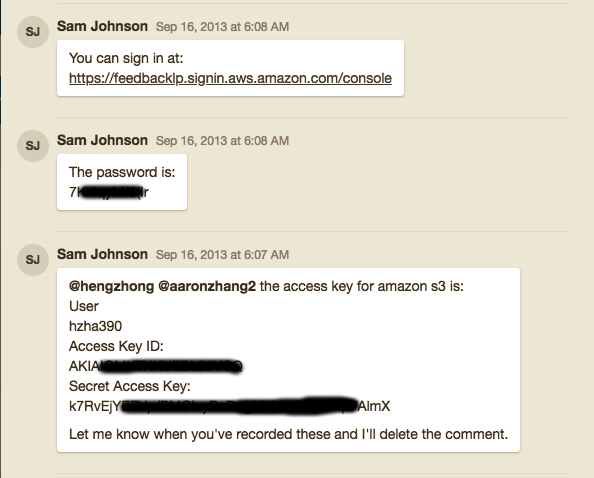The image size is (594, 478).
Task: Open Sam Johnson's name above the access key comment
Action: pos(102,254)
